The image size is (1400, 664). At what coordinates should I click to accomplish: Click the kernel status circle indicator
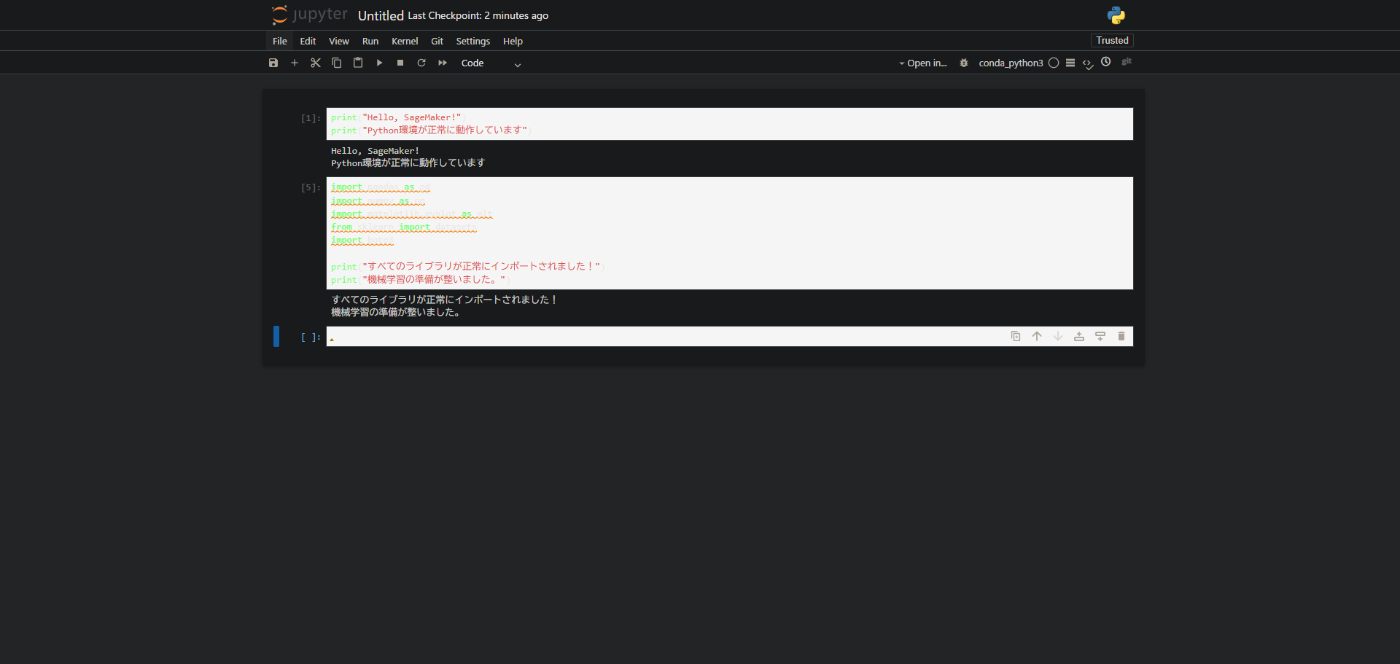tap(1054, 63)
